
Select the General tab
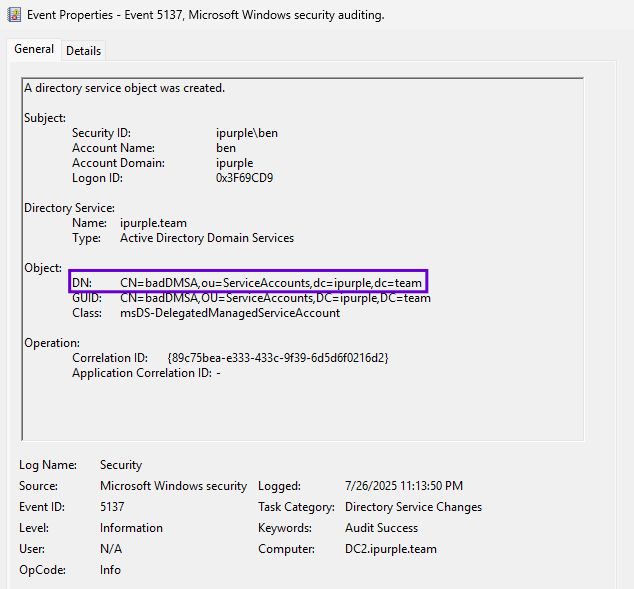[34, 49]
